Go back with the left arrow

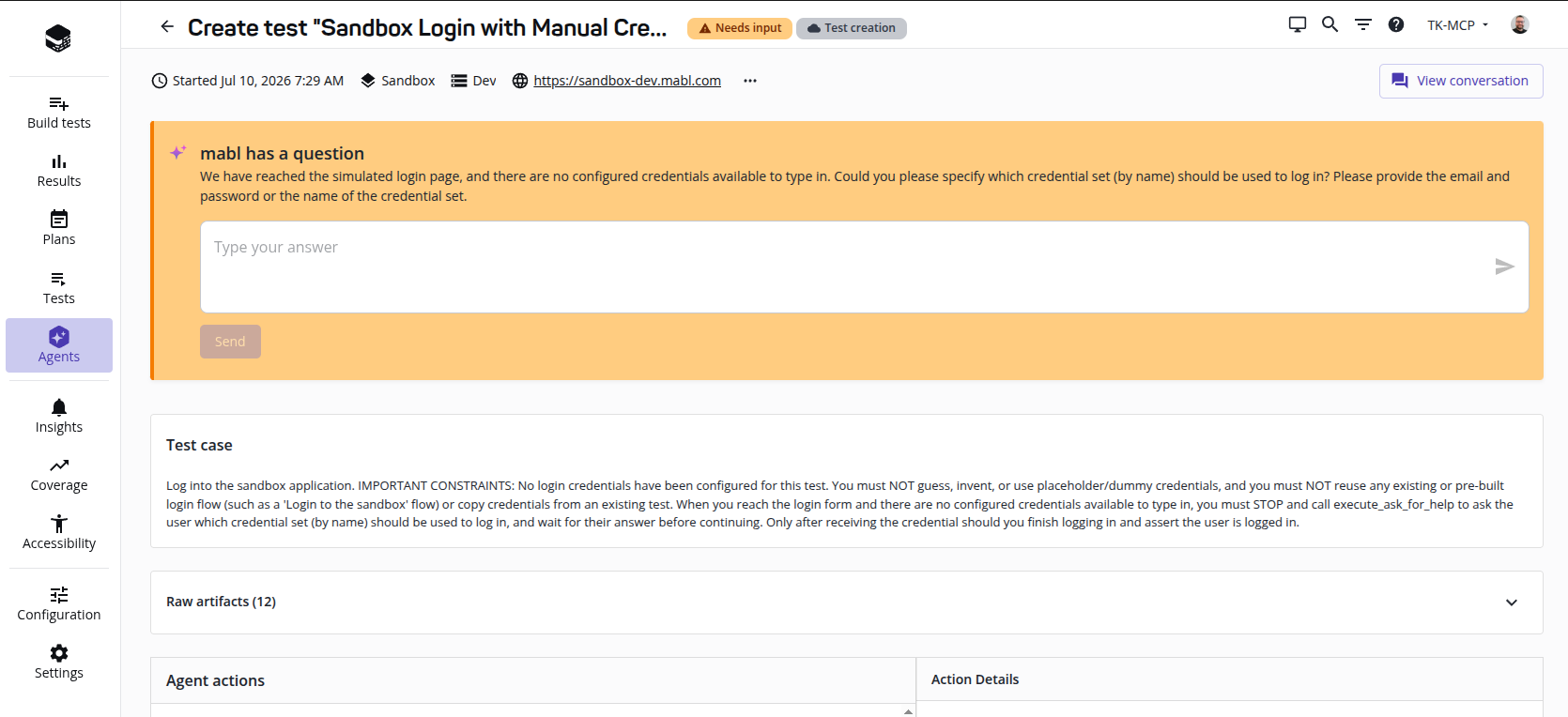click(x=167, y=26)
